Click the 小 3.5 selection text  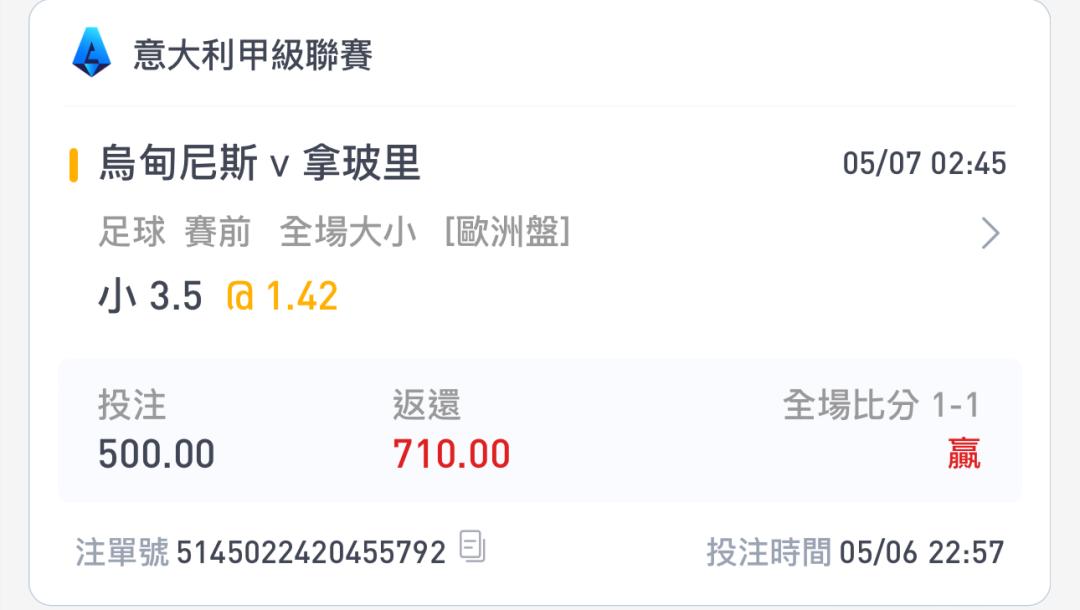coord(150,296)
